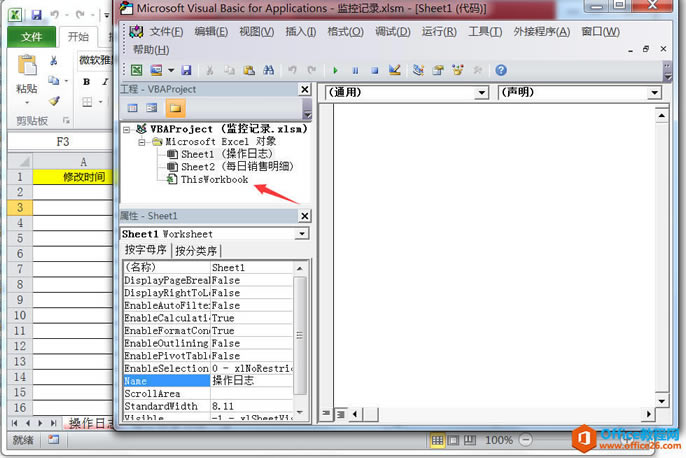686x458 pixels.
Task: Run the macro with the green play icon
Action: (336, 70)
